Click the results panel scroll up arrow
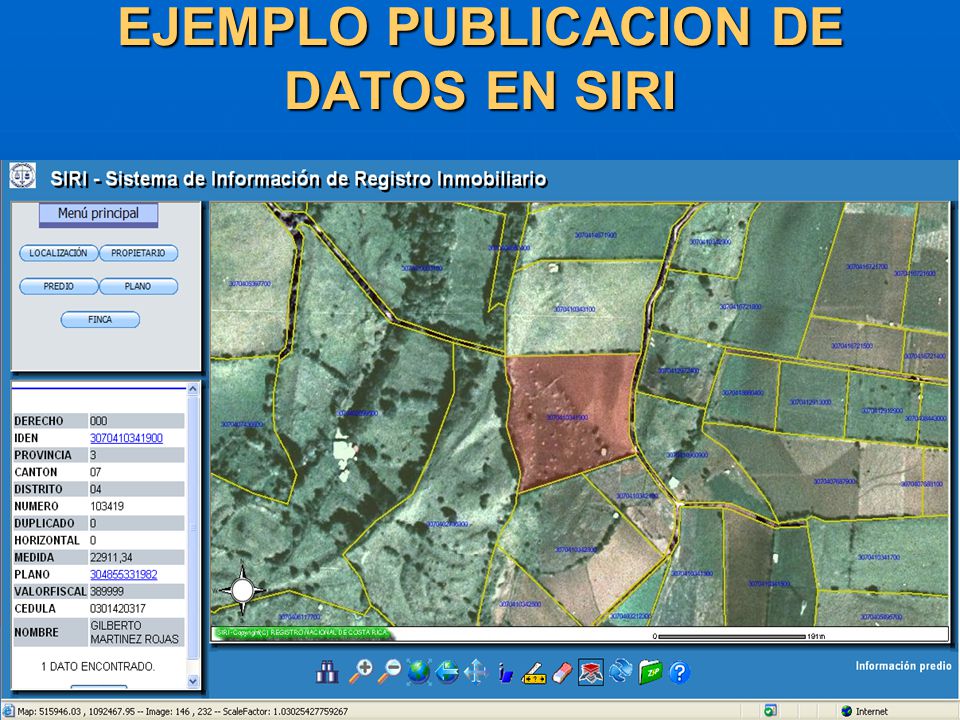The image size is (960, 720). click(x=193, y=389)
